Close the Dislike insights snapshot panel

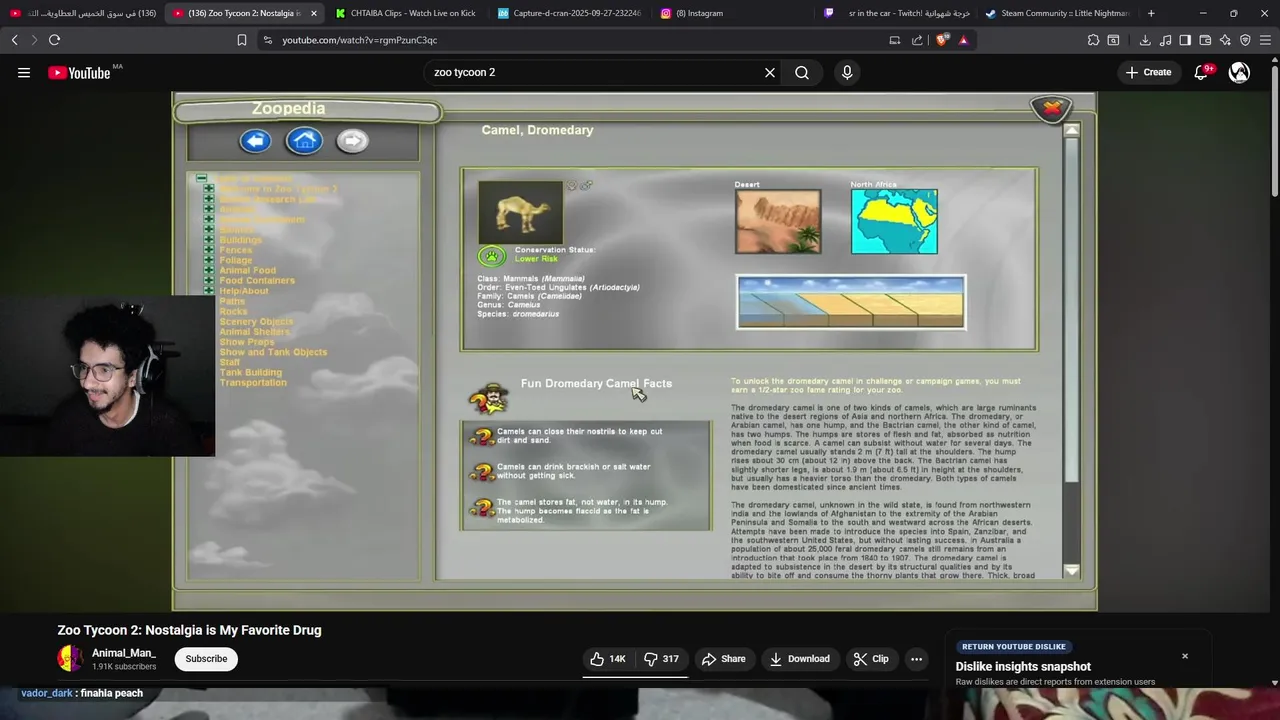[1185, 656]
